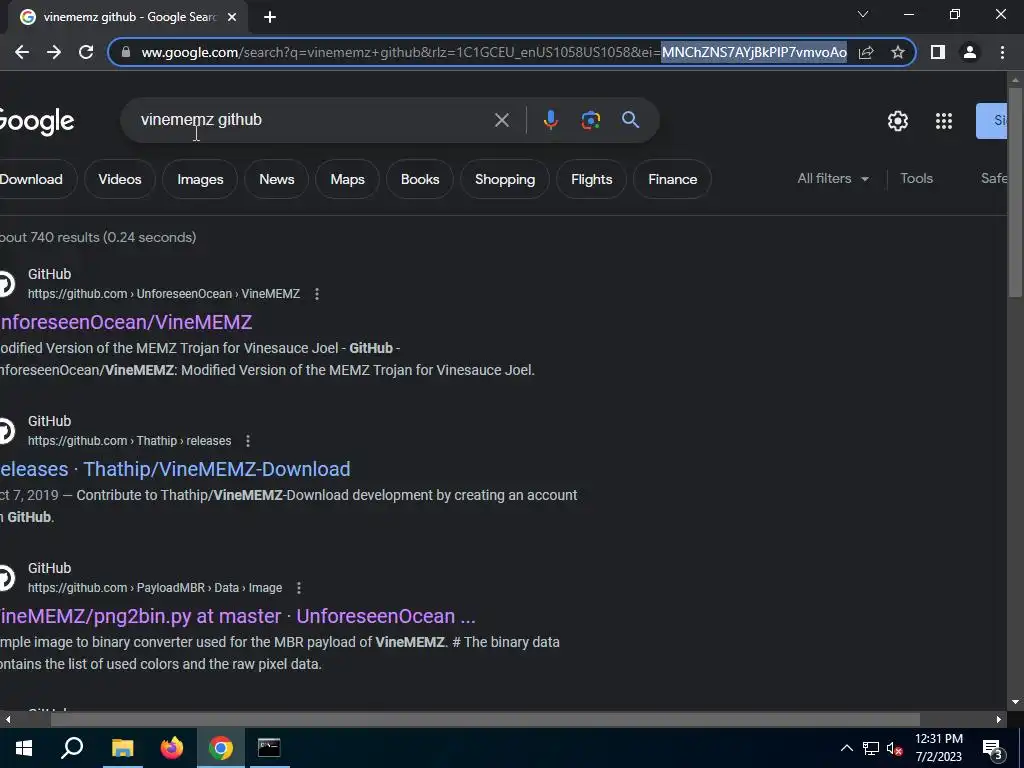
Task: Open search Tools options
Action: pyautogui.click(x=916, y=178)
